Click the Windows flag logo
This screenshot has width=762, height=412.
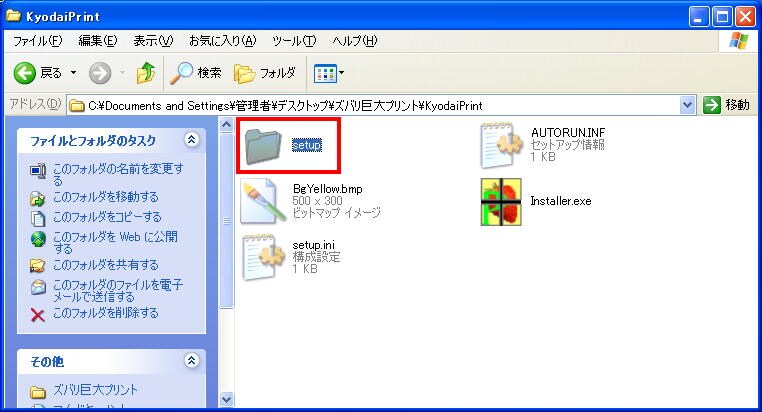pyautogui.click(x=739, y=41)
